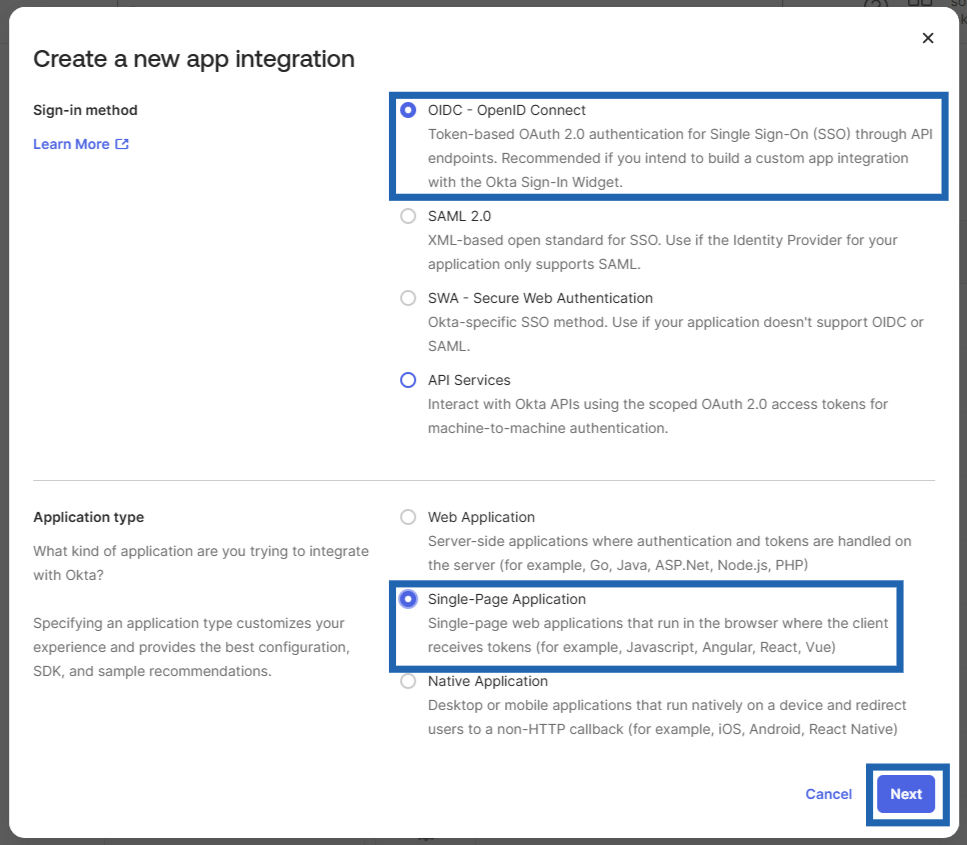Cancel the new app integration dialog
967x845 pixels.
click(x=828, y=794)
